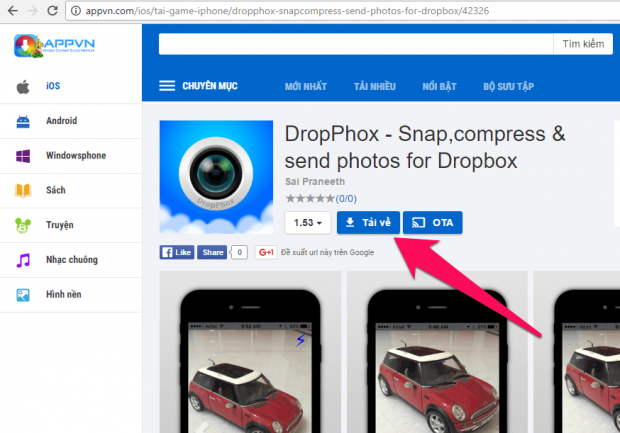Screen dimensions: 620x433
Task: Click the OTA install button
Action: pos(433,223)
